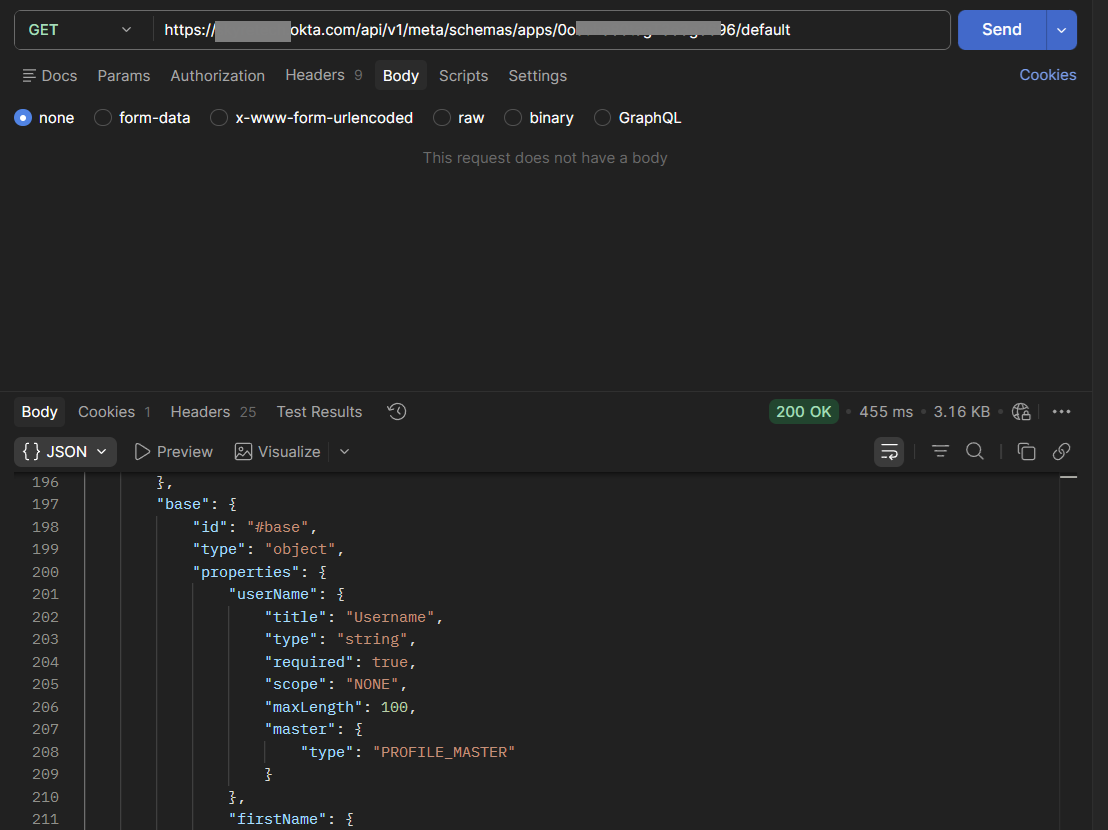Open the JSON format dropdown
This screenshot has height=830, width=1108.
tap(65, 451)
